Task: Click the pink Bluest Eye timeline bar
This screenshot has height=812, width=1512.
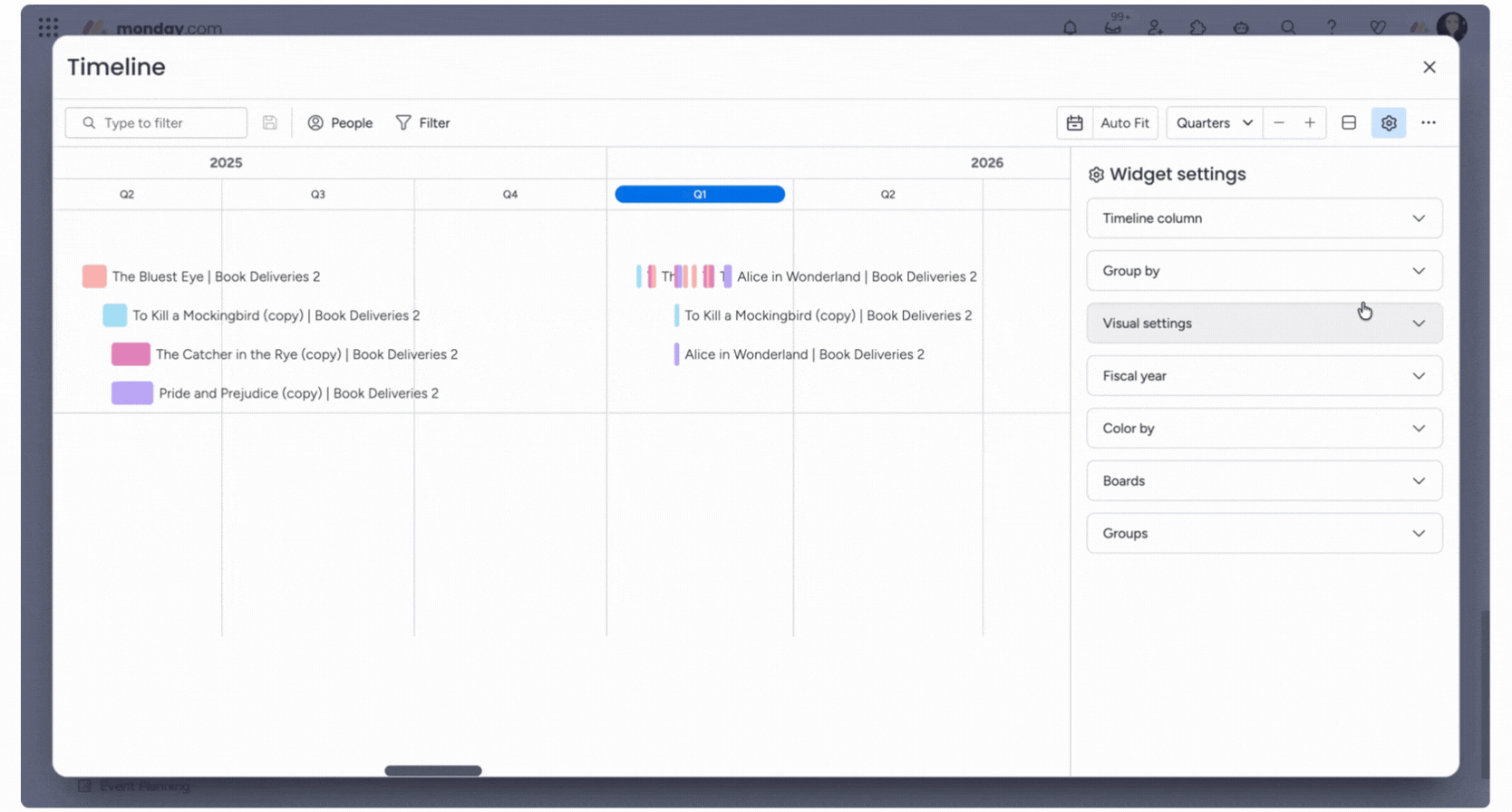Action: click(x=94, y=276)
